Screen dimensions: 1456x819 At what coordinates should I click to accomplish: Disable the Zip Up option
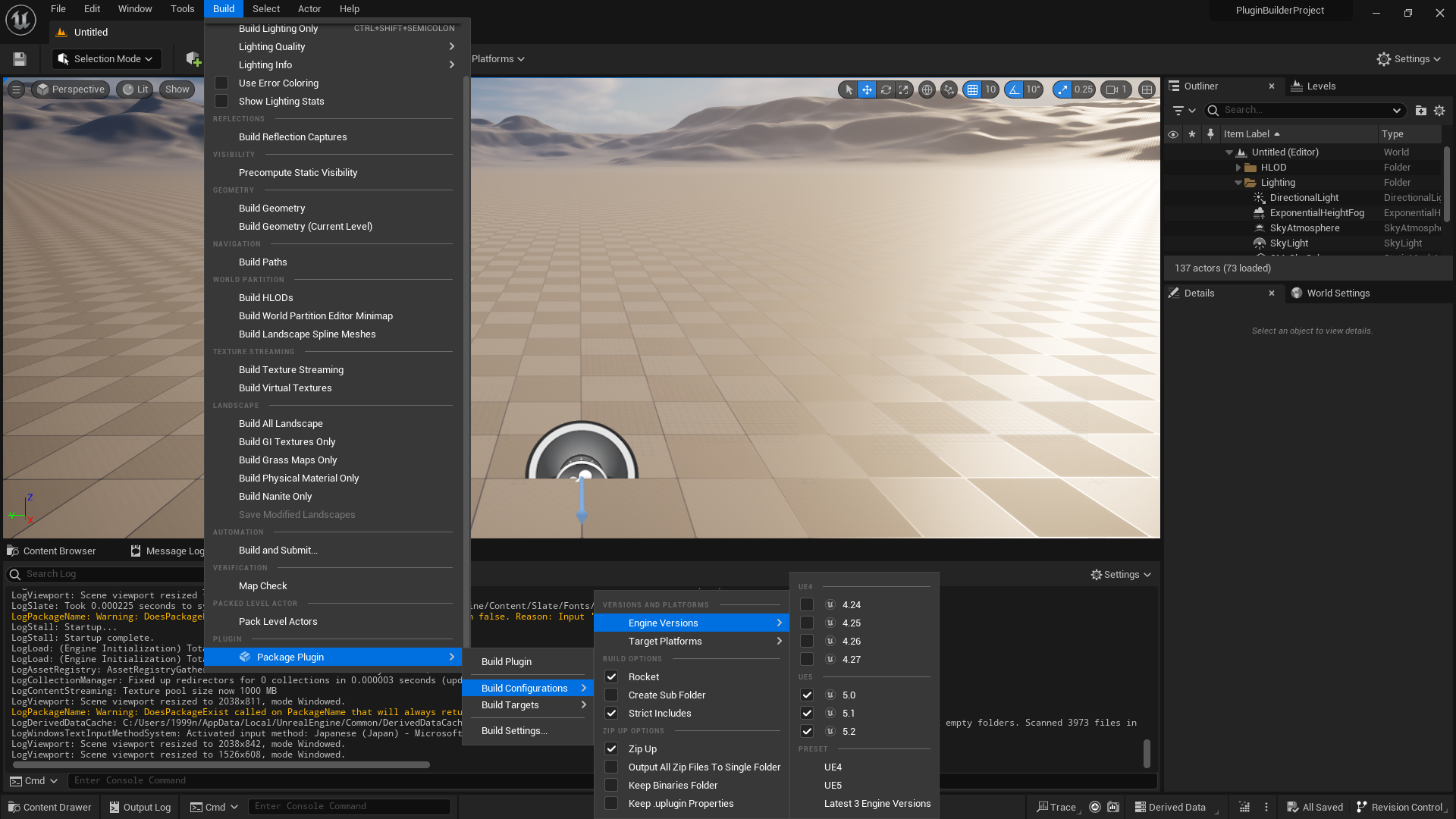point(611,748)
